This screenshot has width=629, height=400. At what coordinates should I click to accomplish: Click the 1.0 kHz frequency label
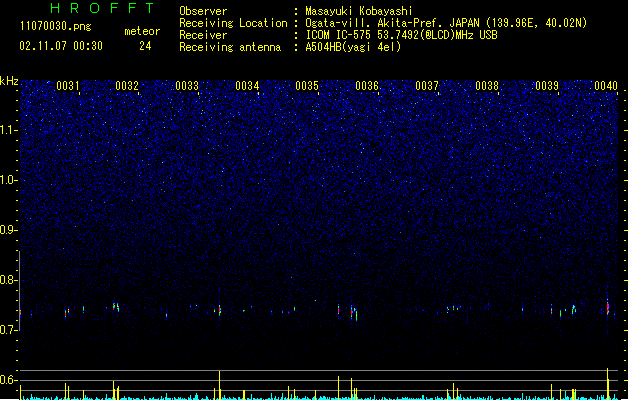(x=9, y=180)
